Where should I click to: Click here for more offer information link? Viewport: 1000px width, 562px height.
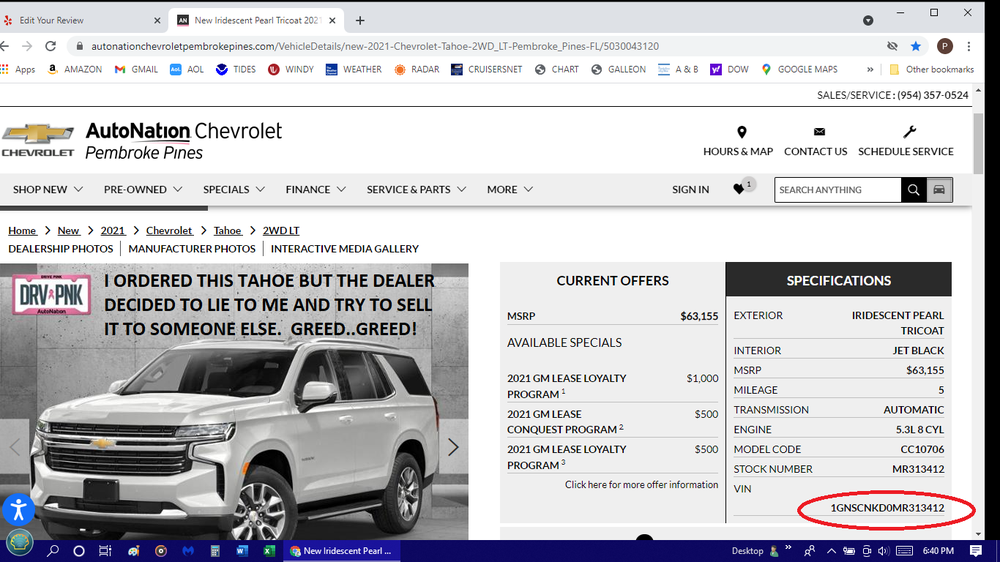coord(641,485)
